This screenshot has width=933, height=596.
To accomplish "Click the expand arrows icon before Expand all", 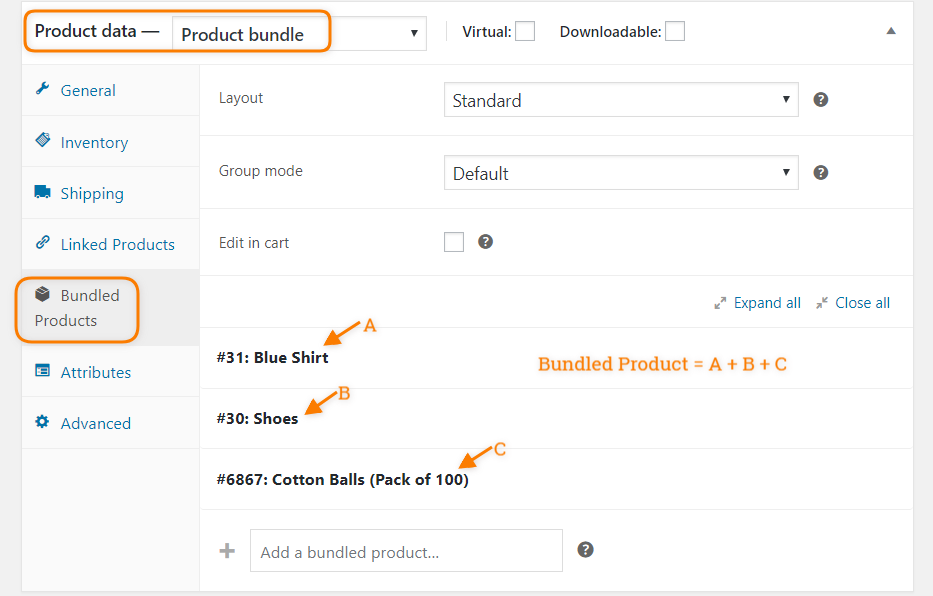I will tap(720, 303).
